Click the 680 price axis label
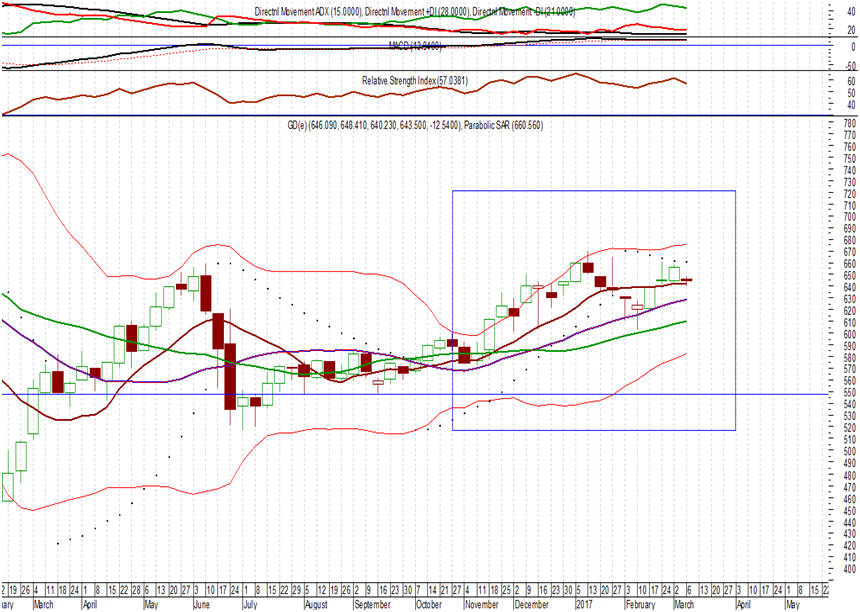This screenshot has height=612, width=860. pos(849,241)
